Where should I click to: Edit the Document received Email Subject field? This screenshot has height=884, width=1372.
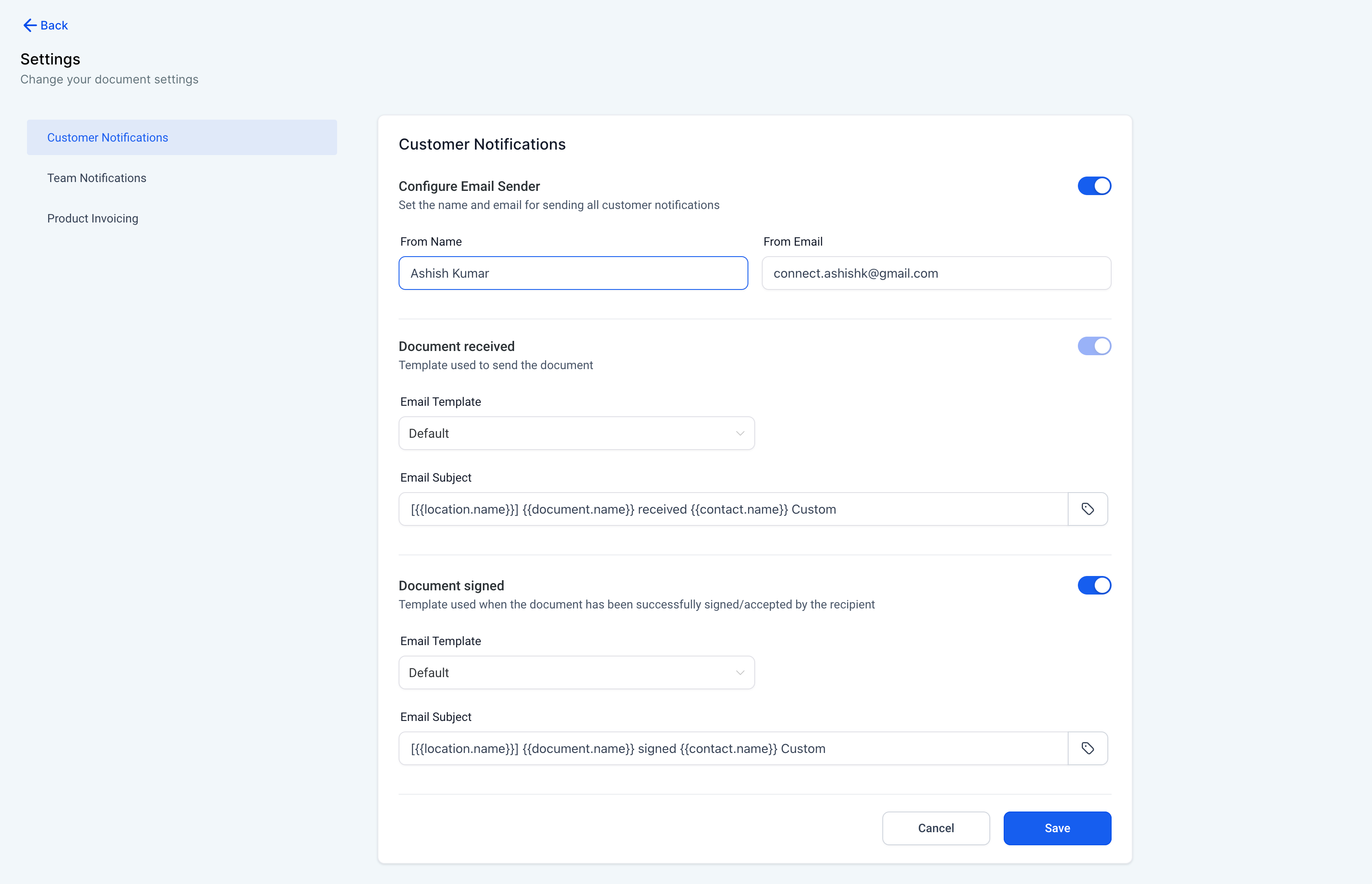click(732, 509)
